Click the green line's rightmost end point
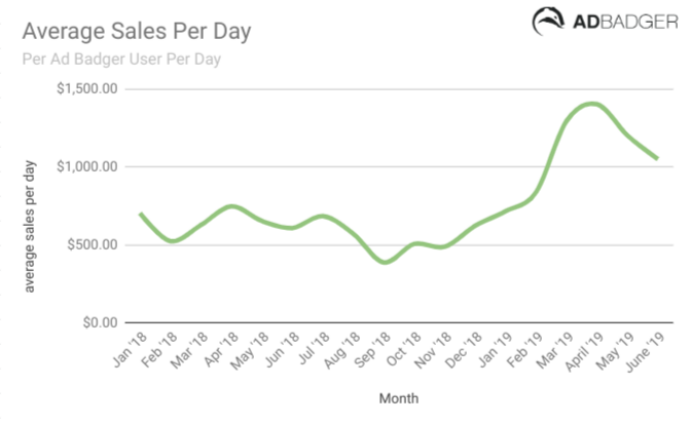 click(x=656, y=158)
